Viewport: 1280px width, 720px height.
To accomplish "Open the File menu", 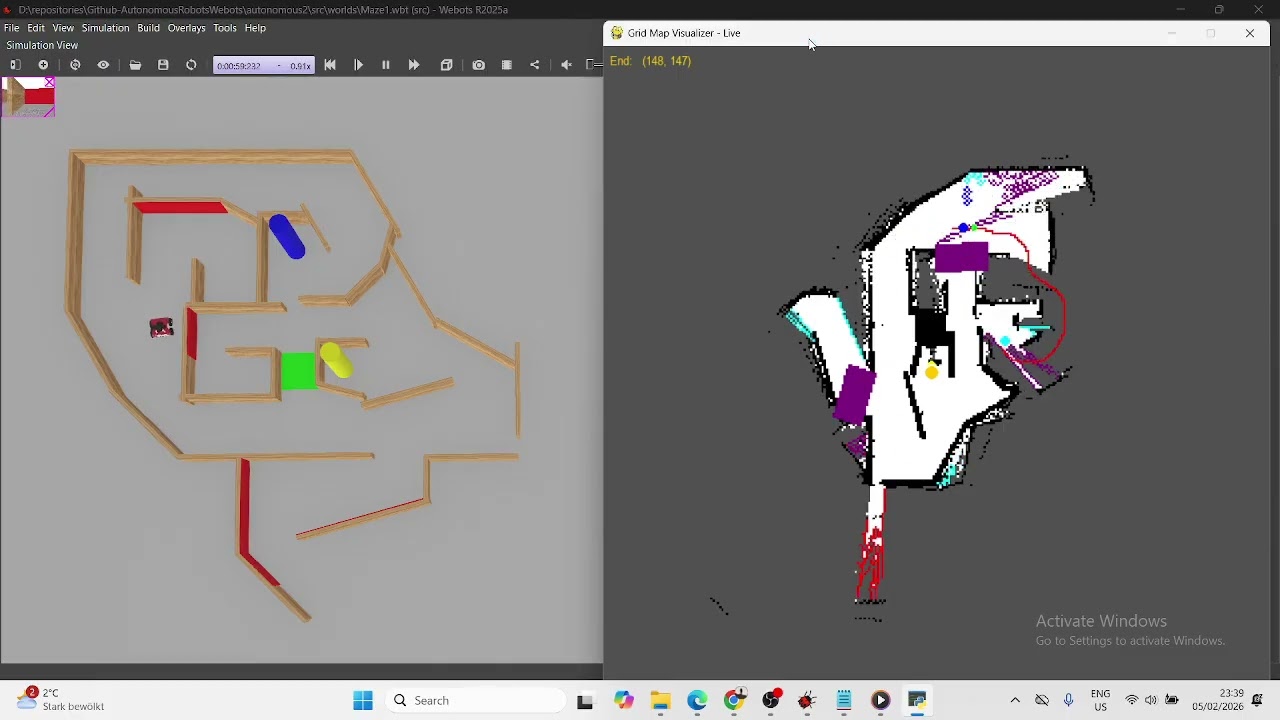I will [x=12, y=28].
